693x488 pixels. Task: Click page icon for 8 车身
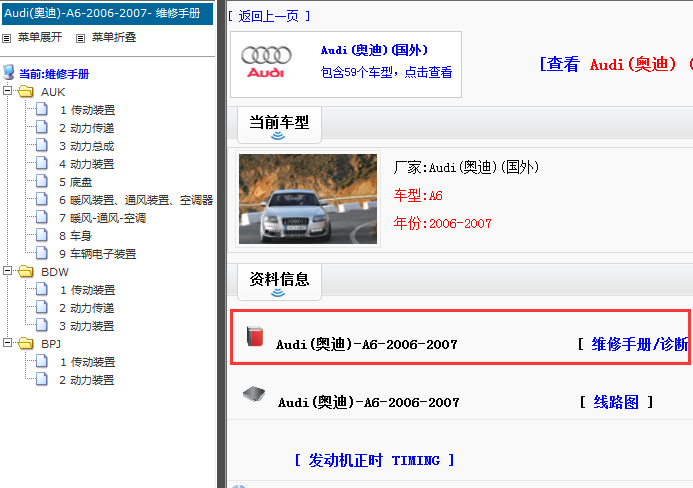click(x=42, y=235)
